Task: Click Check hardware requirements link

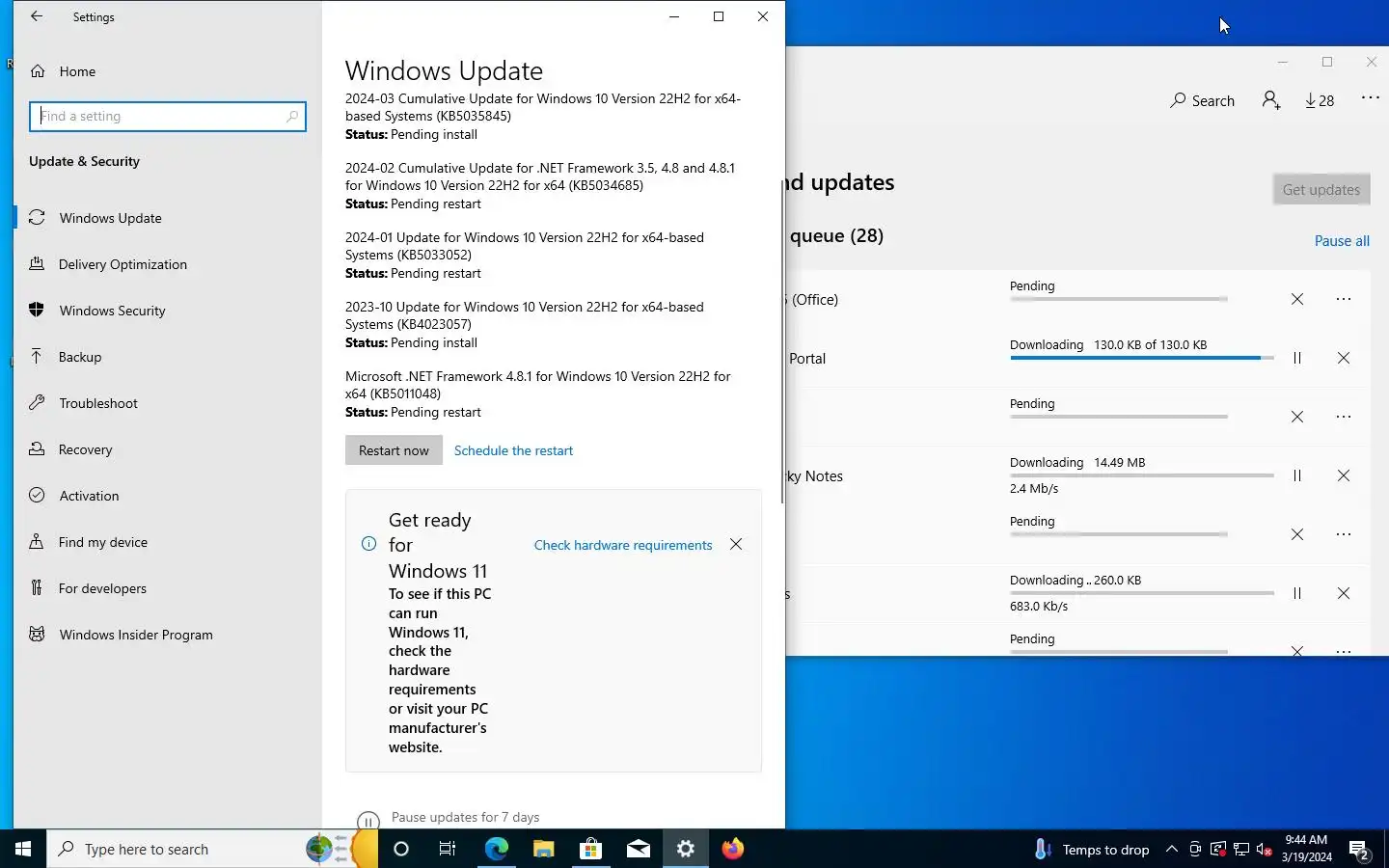Action: click(x=623, y=545)
